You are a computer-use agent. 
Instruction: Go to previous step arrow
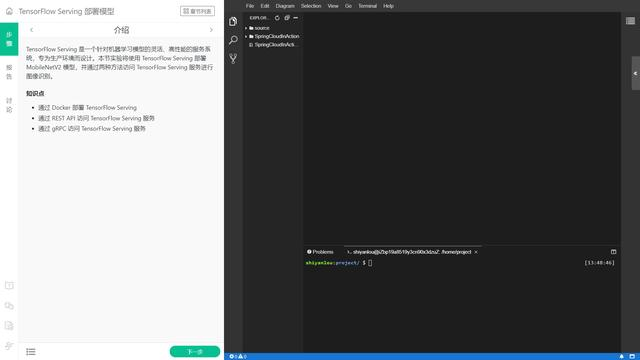click(x=31, y=30)
